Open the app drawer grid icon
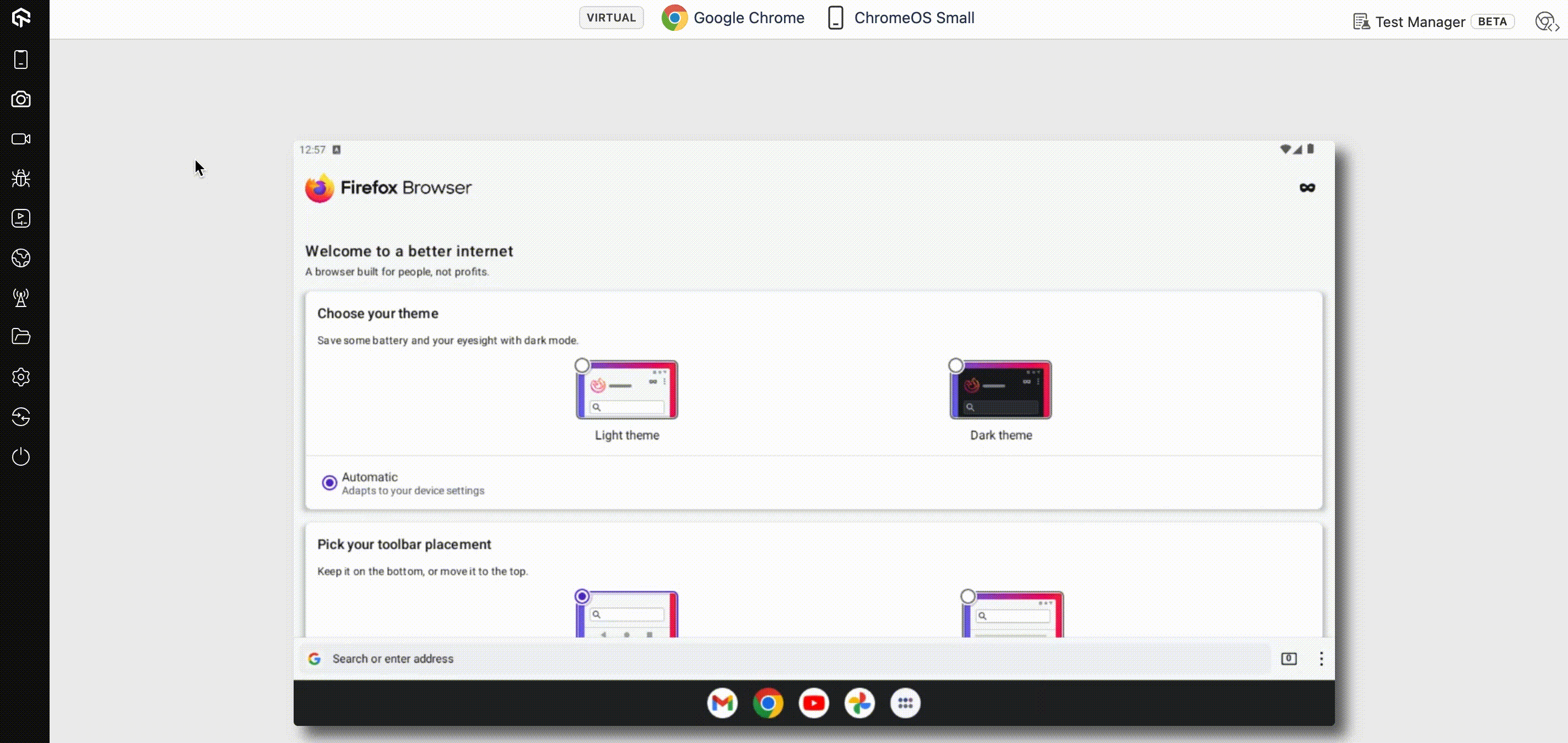This screenshot has height=743, width=1568. click(905, 703)
